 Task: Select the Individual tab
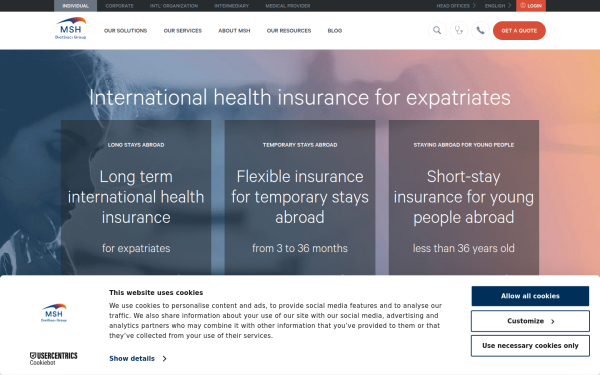[x=75, y=6]
